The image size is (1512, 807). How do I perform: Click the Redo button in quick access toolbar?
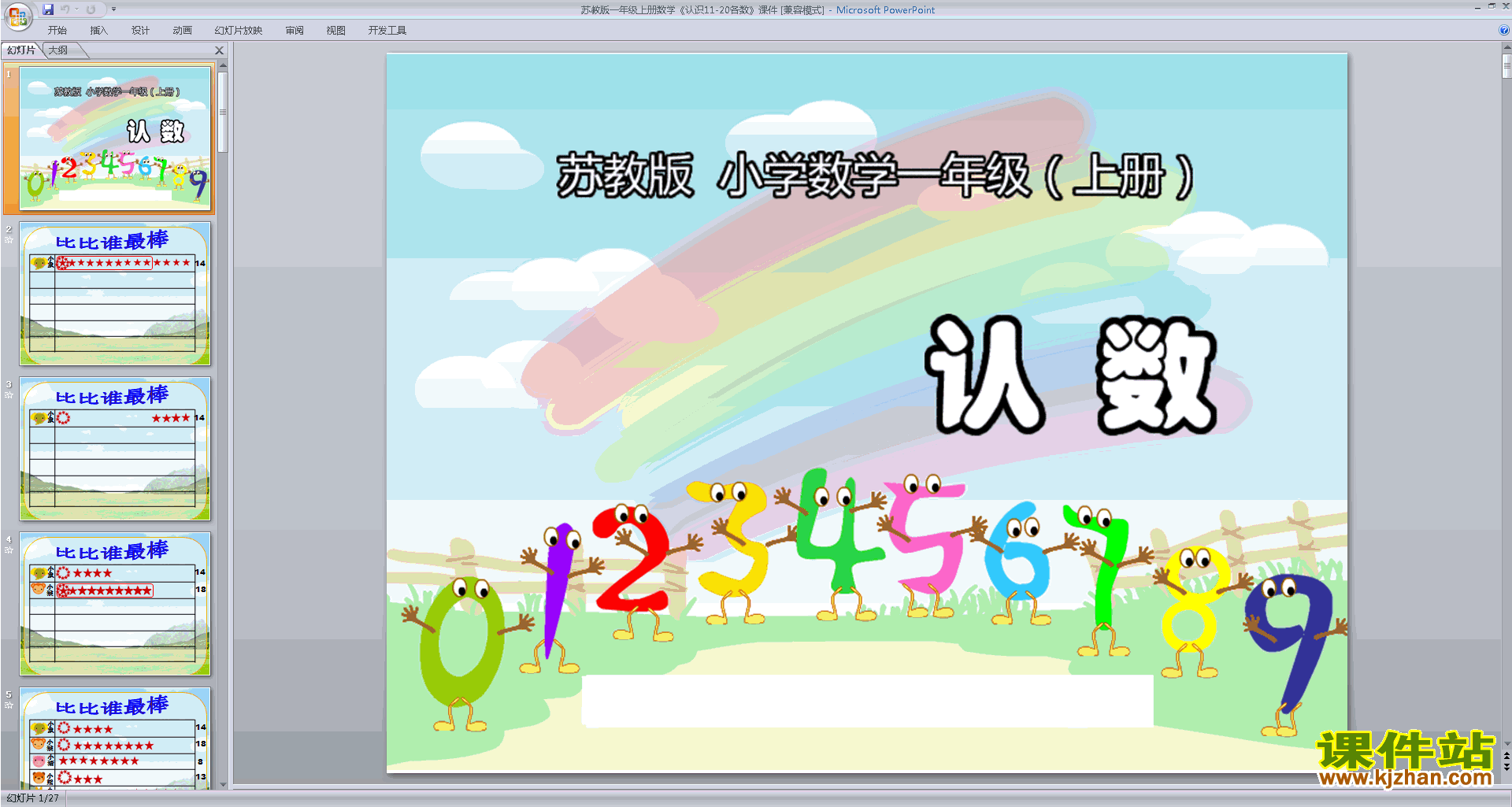point(91,9)
